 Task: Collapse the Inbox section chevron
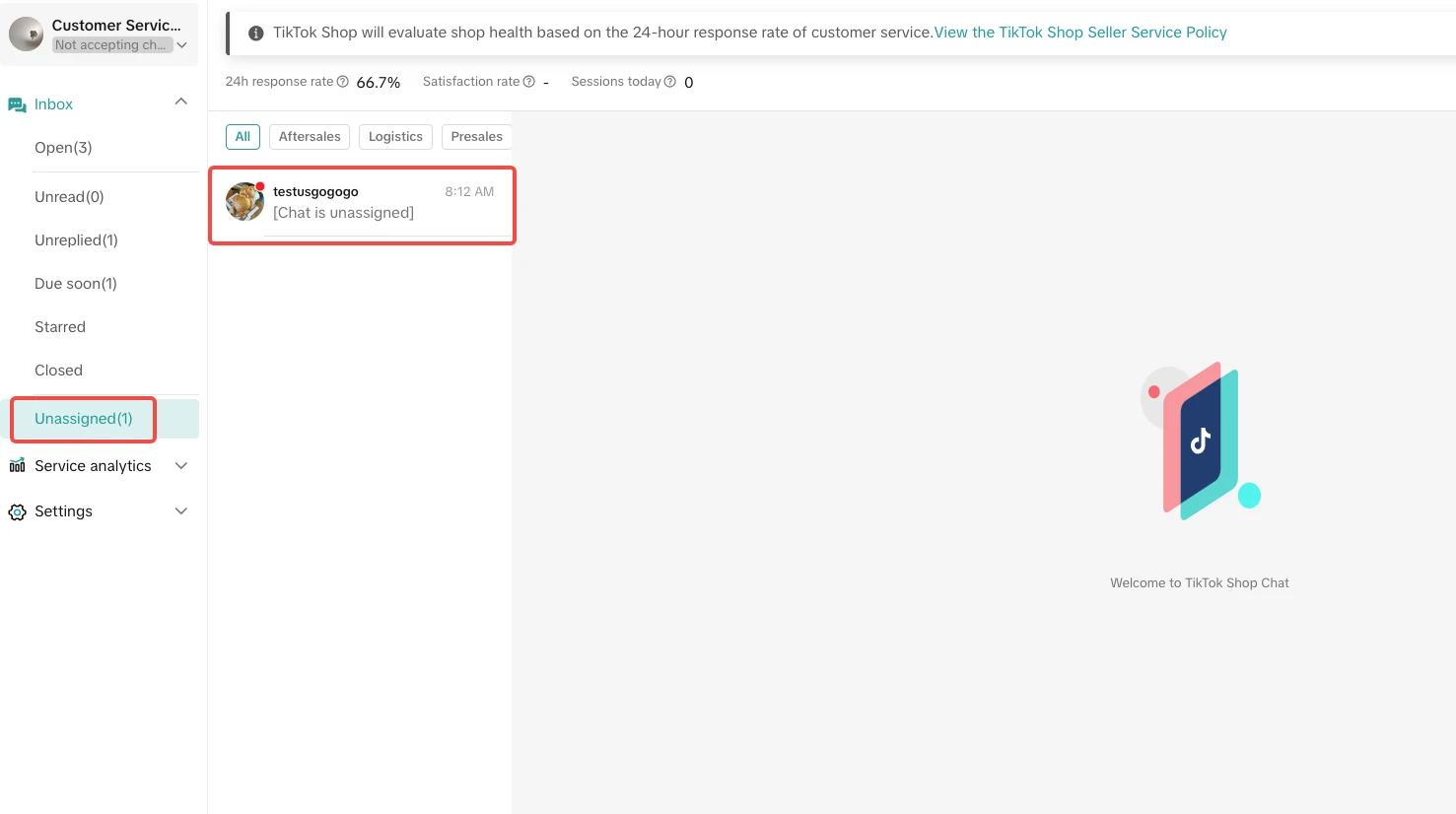pyautogui.click(x=181, y=102)
